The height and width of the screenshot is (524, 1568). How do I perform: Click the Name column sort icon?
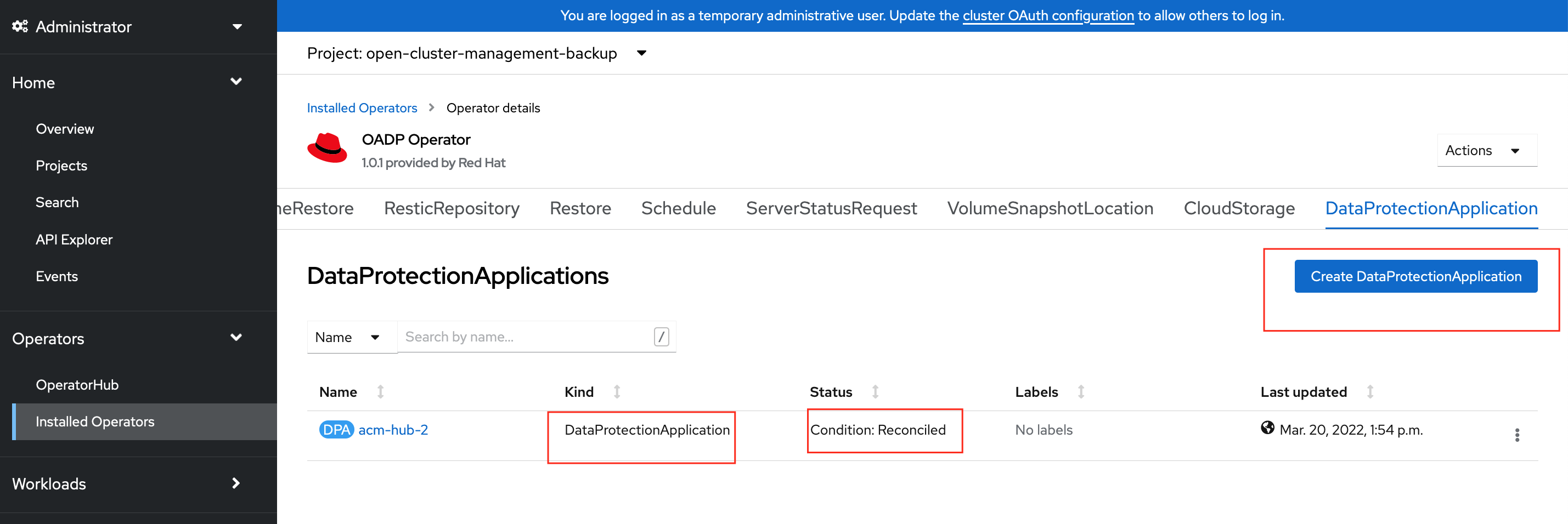click(x=380, y=392)
